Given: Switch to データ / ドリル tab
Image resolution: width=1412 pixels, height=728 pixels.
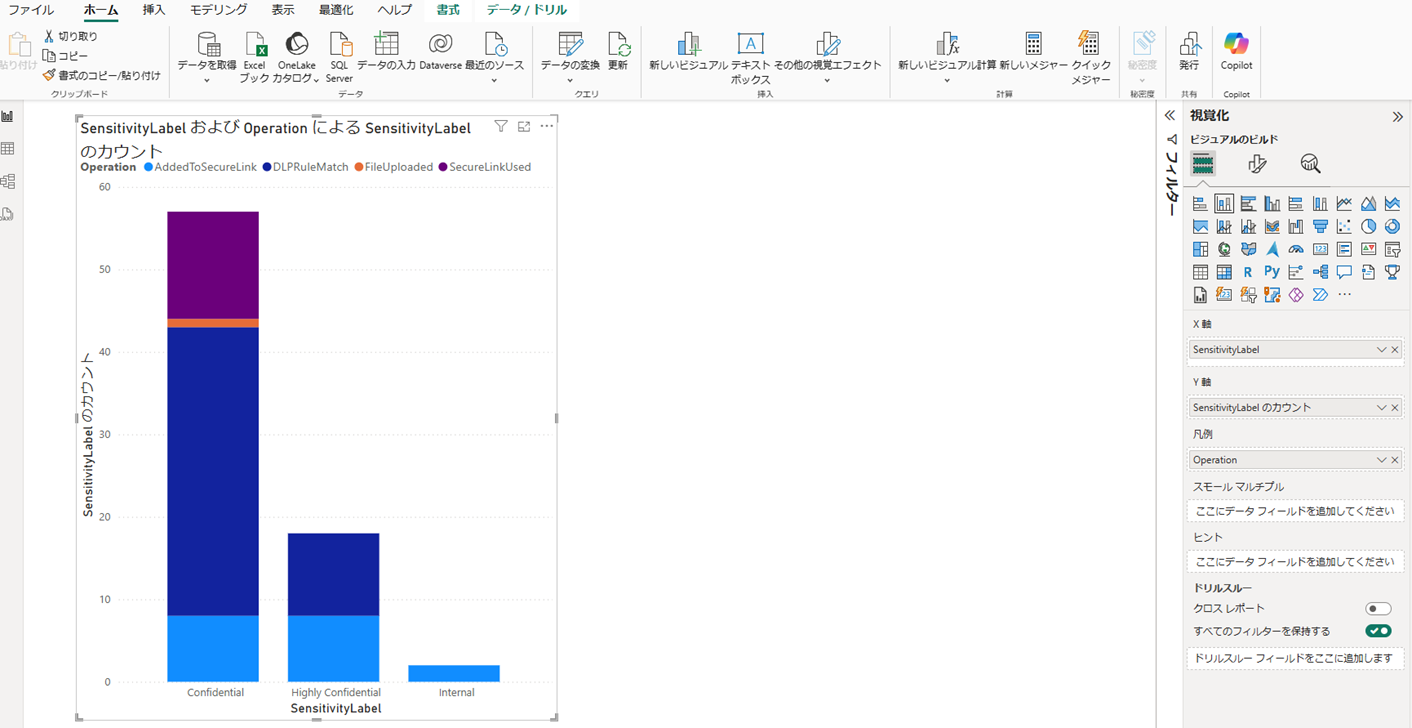Looking at the screenshot, I should pos(527,10).
